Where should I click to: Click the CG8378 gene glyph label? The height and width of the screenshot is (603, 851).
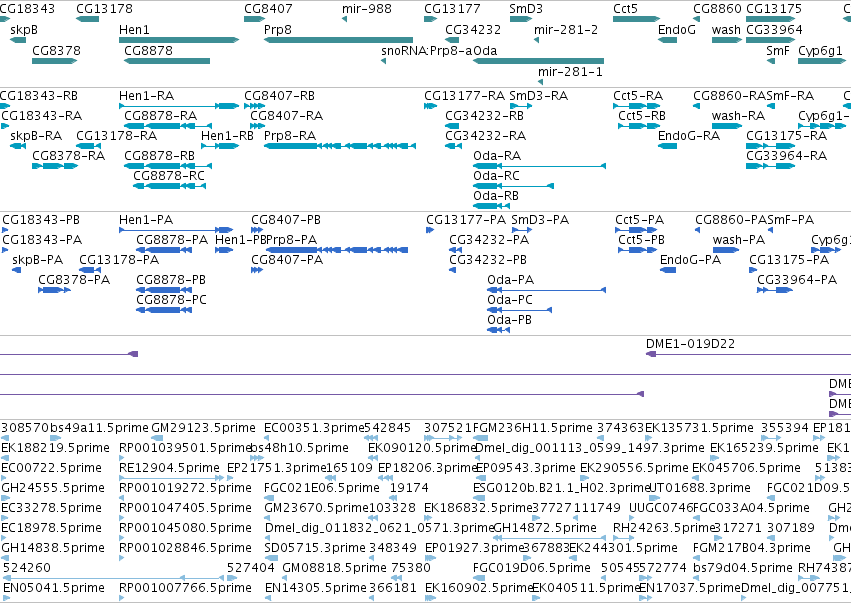tap(56, 50)
